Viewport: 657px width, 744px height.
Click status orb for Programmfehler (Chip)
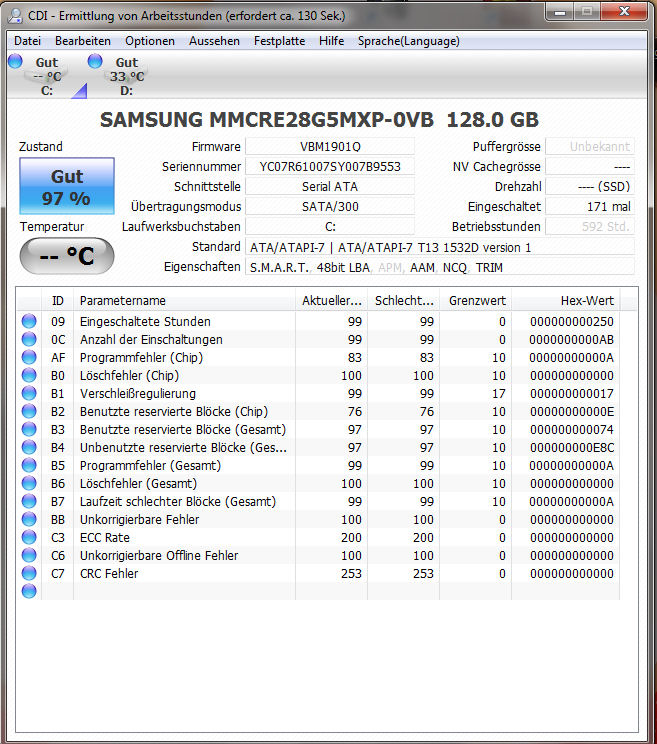29,357
